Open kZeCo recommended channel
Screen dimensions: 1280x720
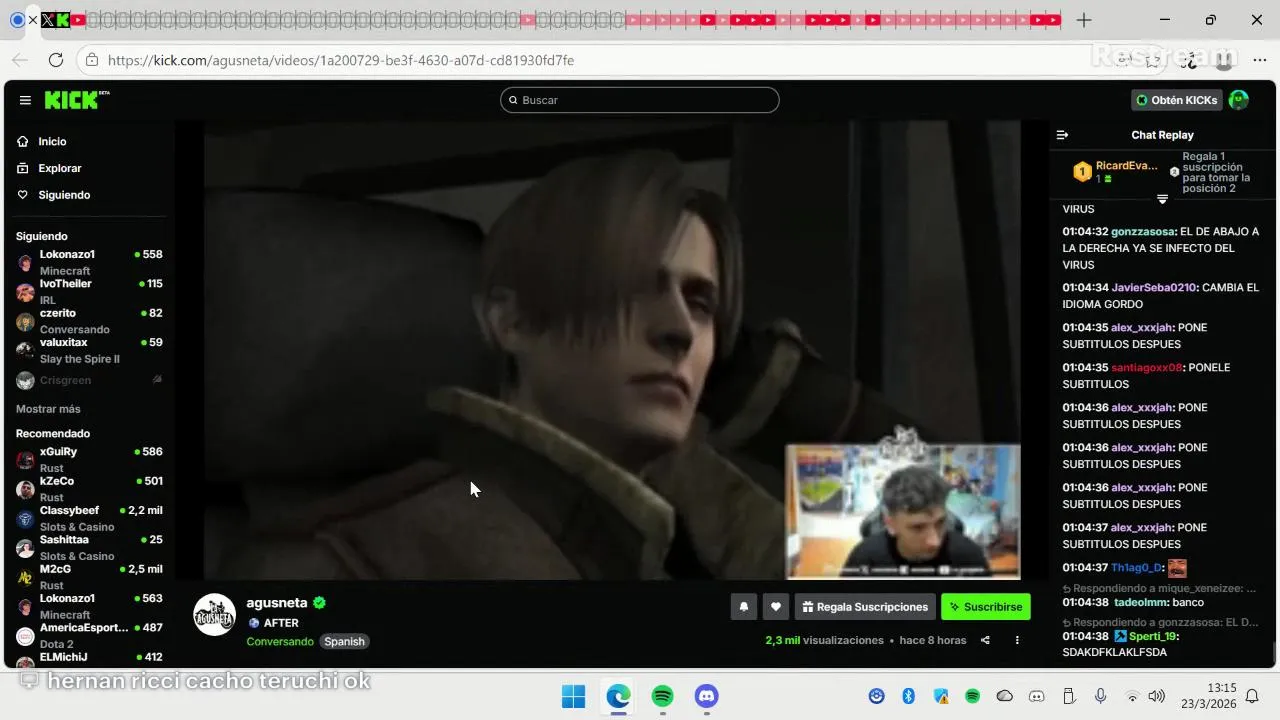tap(89, 488)
